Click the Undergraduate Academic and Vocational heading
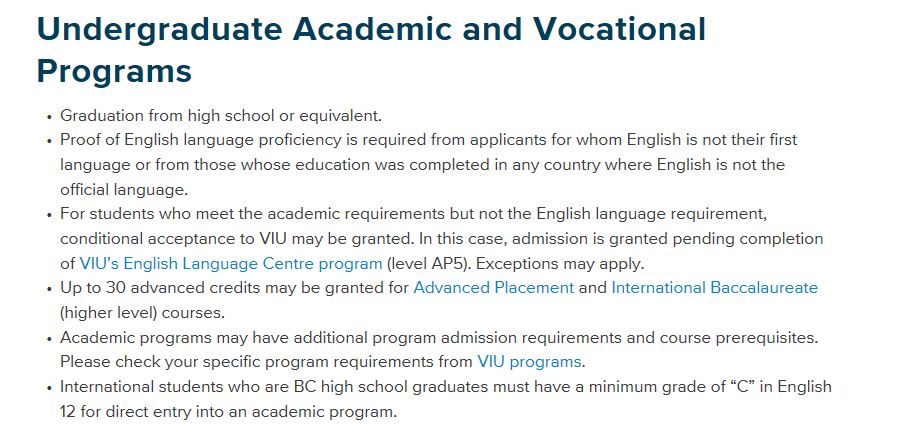The width and height of the screenshot is (922, 444). click(x=371, y=29)
